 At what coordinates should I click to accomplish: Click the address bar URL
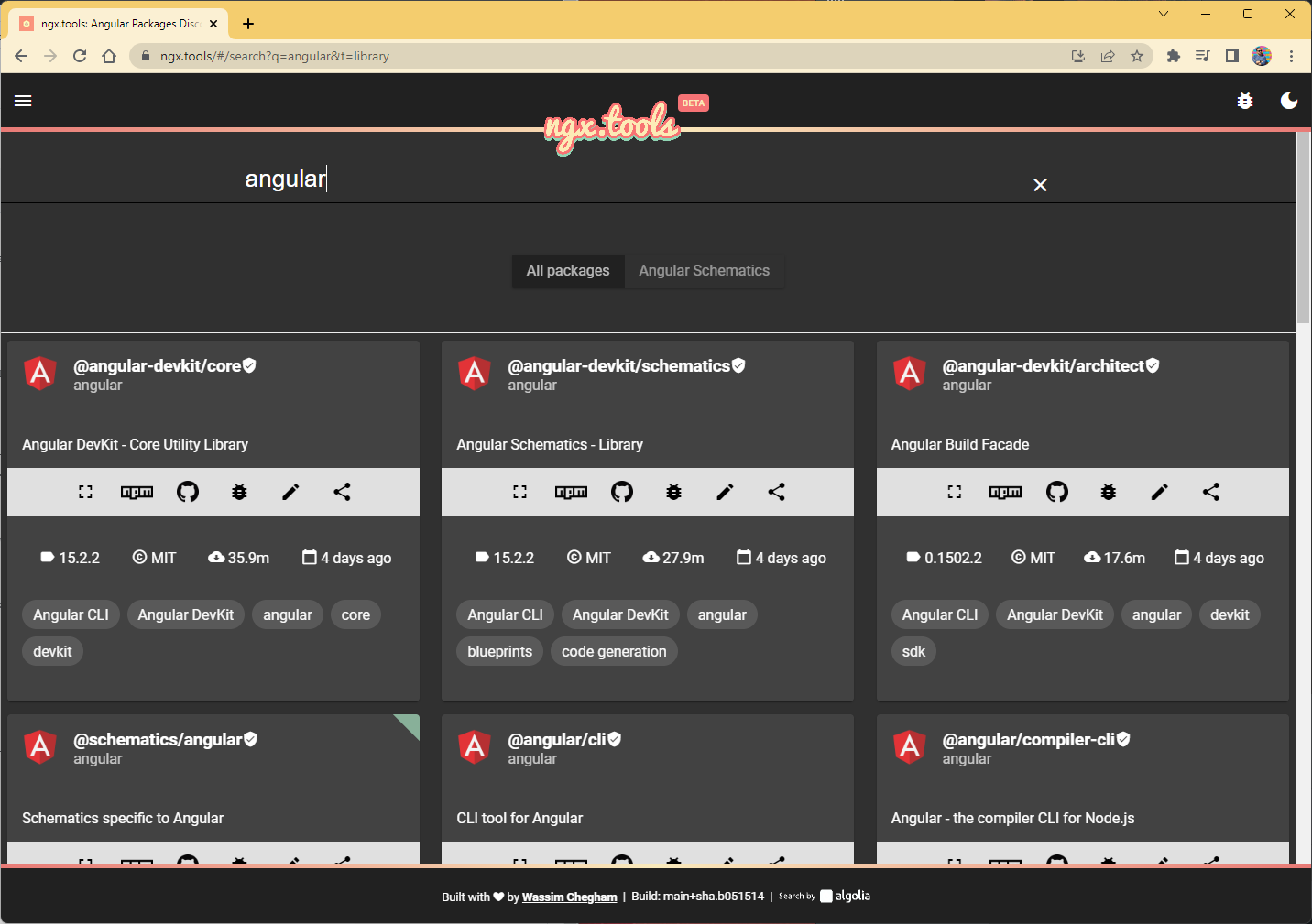pos(275,56)
